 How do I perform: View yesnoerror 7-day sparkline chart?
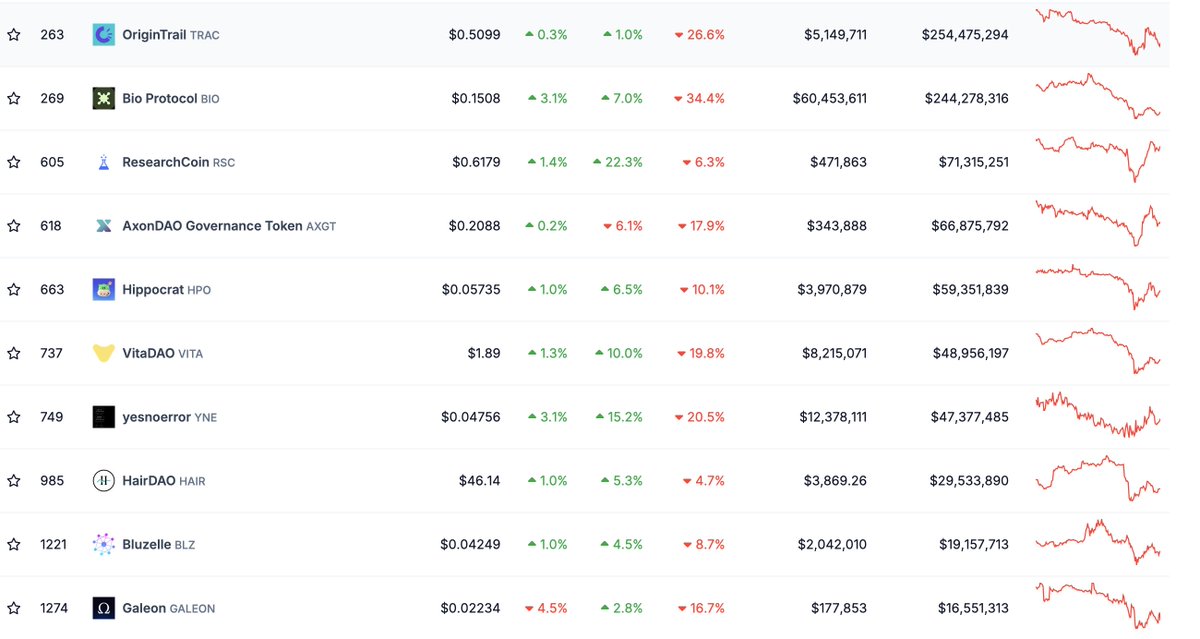pos(1098,415)
